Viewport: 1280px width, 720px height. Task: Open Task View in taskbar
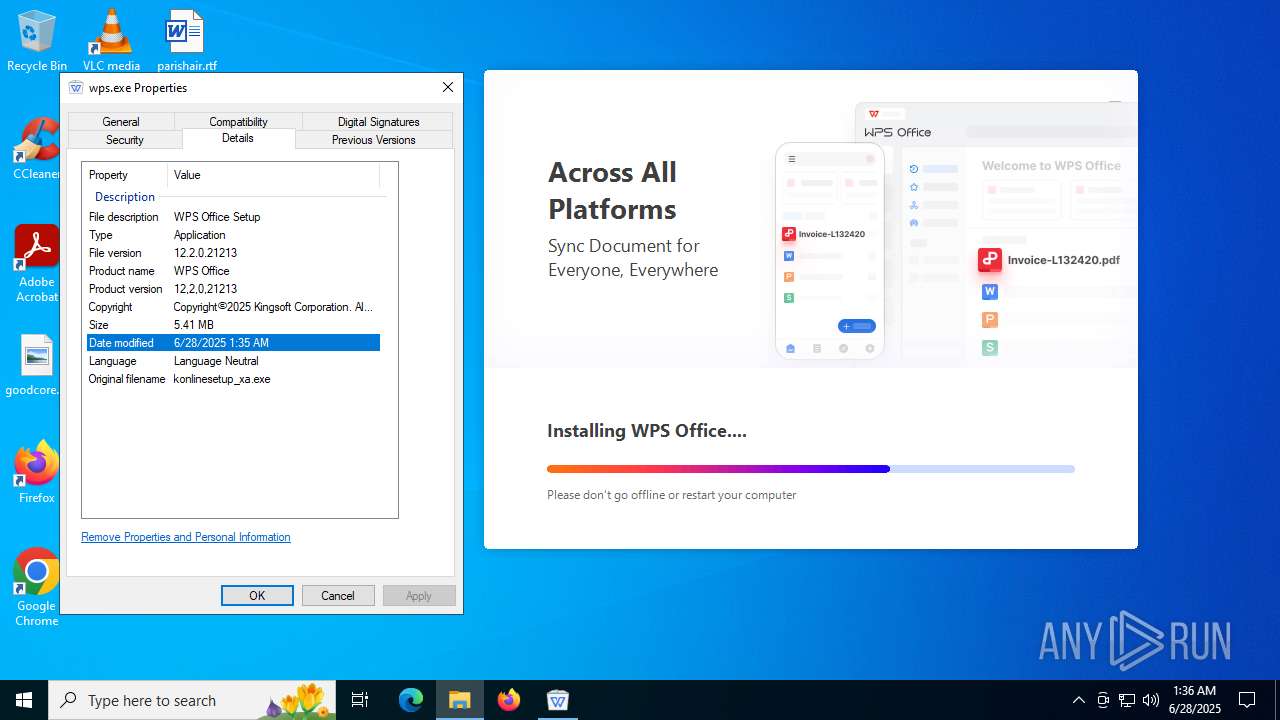[360, 700]
